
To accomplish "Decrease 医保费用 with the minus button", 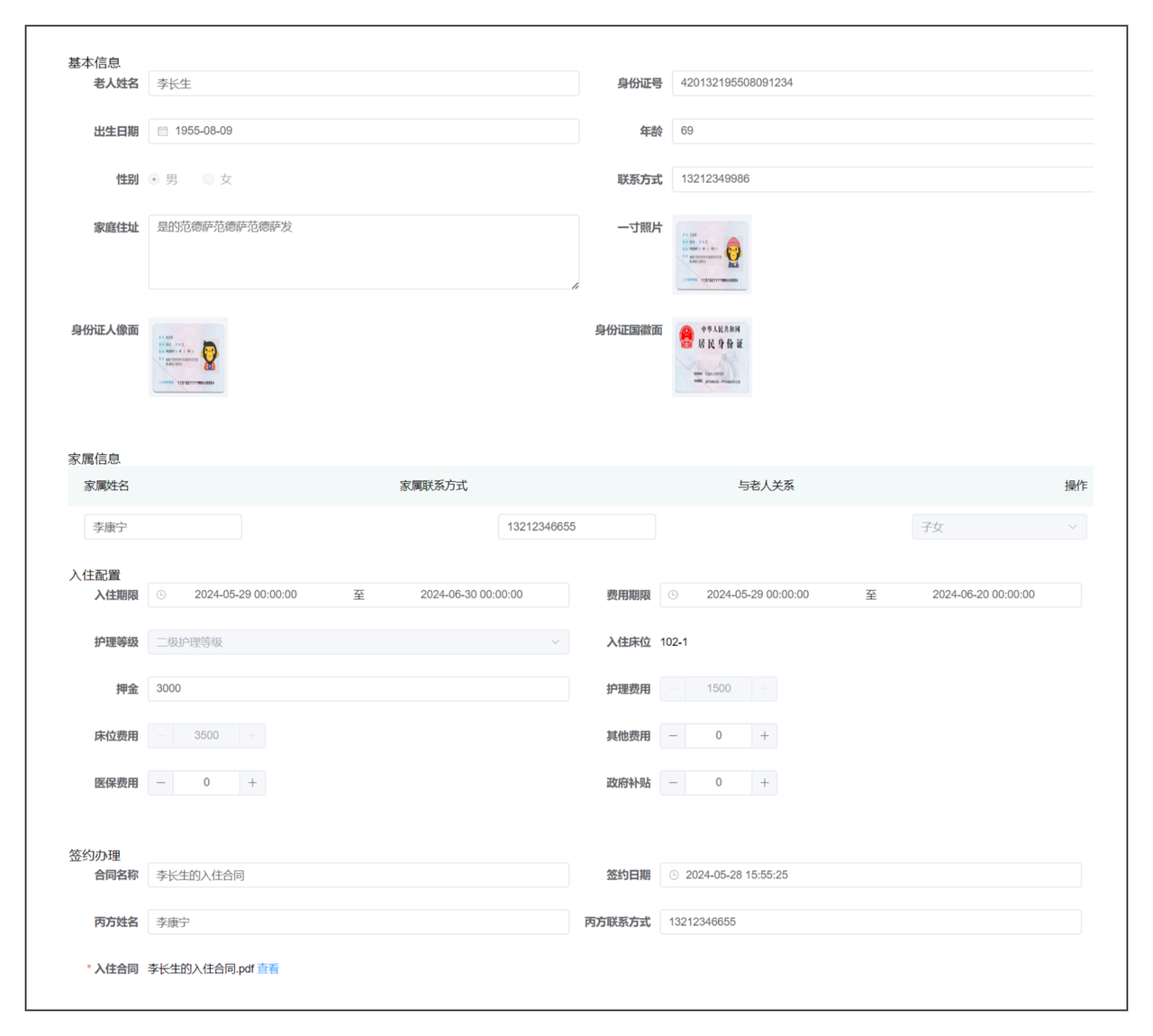I will [x=161, y=783].
